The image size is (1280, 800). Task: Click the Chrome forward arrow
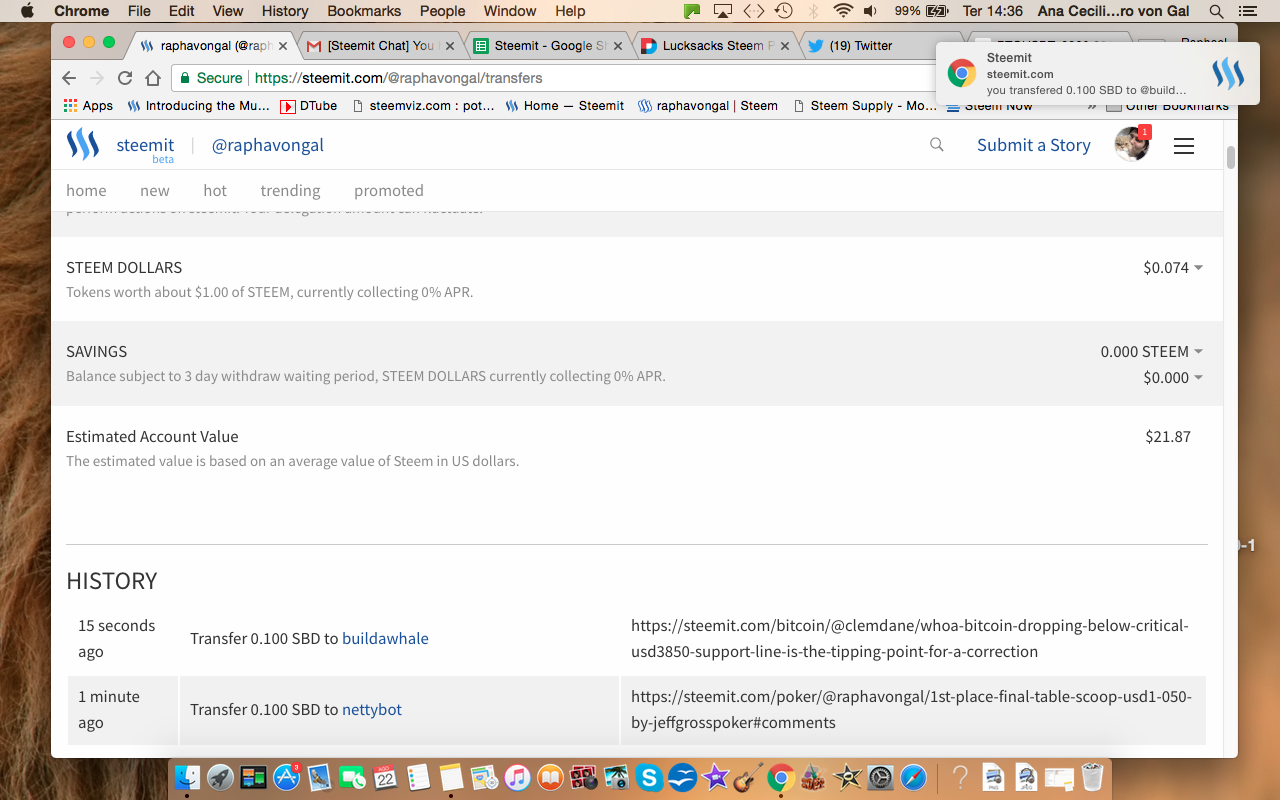pos(97,78)
